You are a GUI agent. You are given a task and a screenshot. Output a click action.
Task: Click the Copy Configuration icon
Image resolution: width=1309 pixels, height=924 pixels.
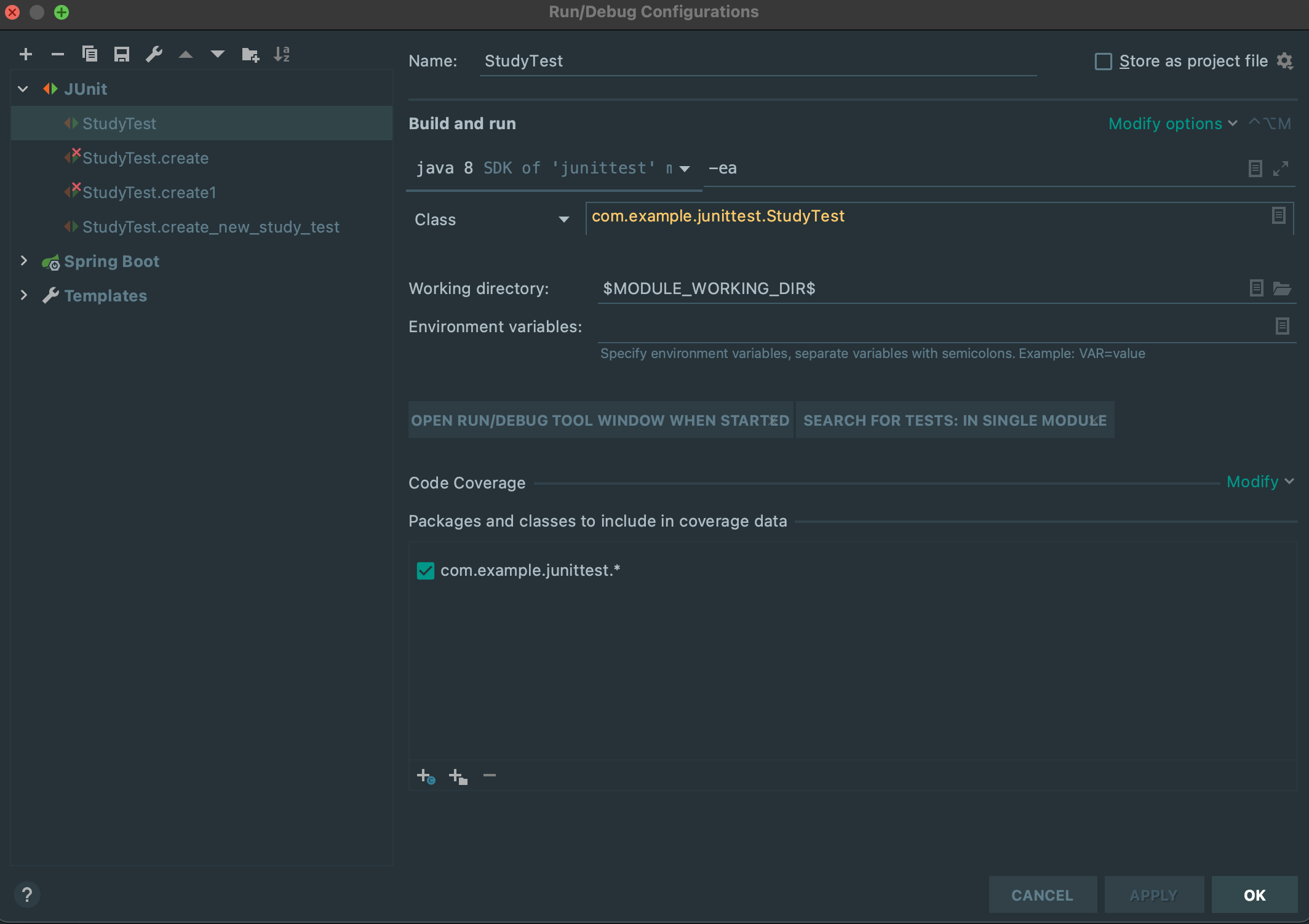click(x=90, y=54)
